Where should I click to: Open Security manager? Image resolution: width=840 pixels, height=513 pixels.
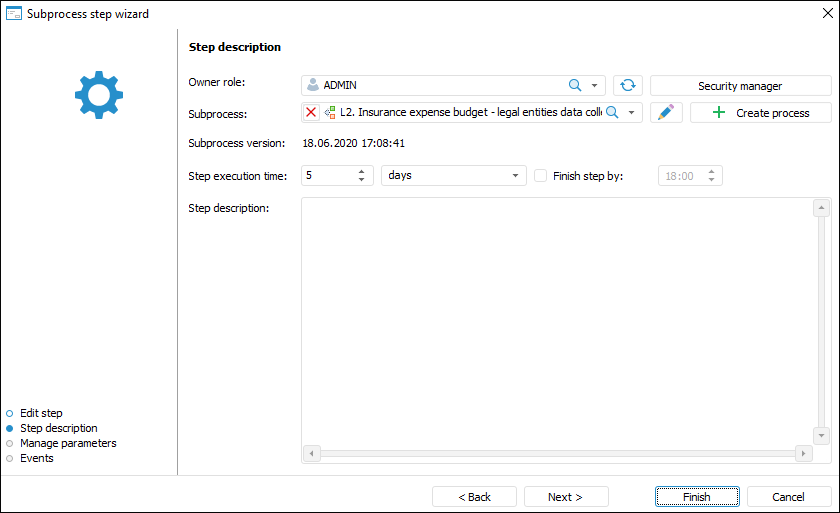[x=740, y=86]
